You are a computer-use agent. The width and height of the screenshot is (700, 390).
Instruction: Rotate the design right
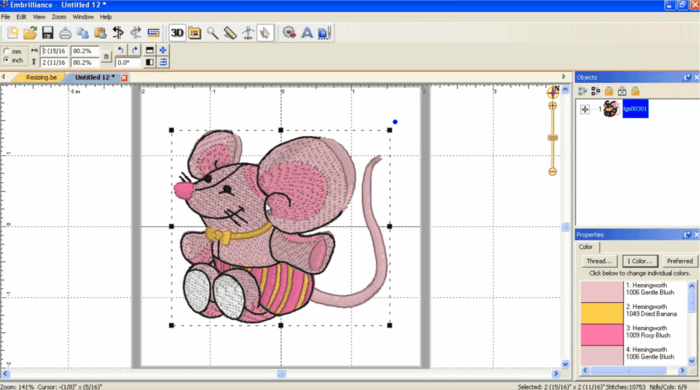pos(134,50)
